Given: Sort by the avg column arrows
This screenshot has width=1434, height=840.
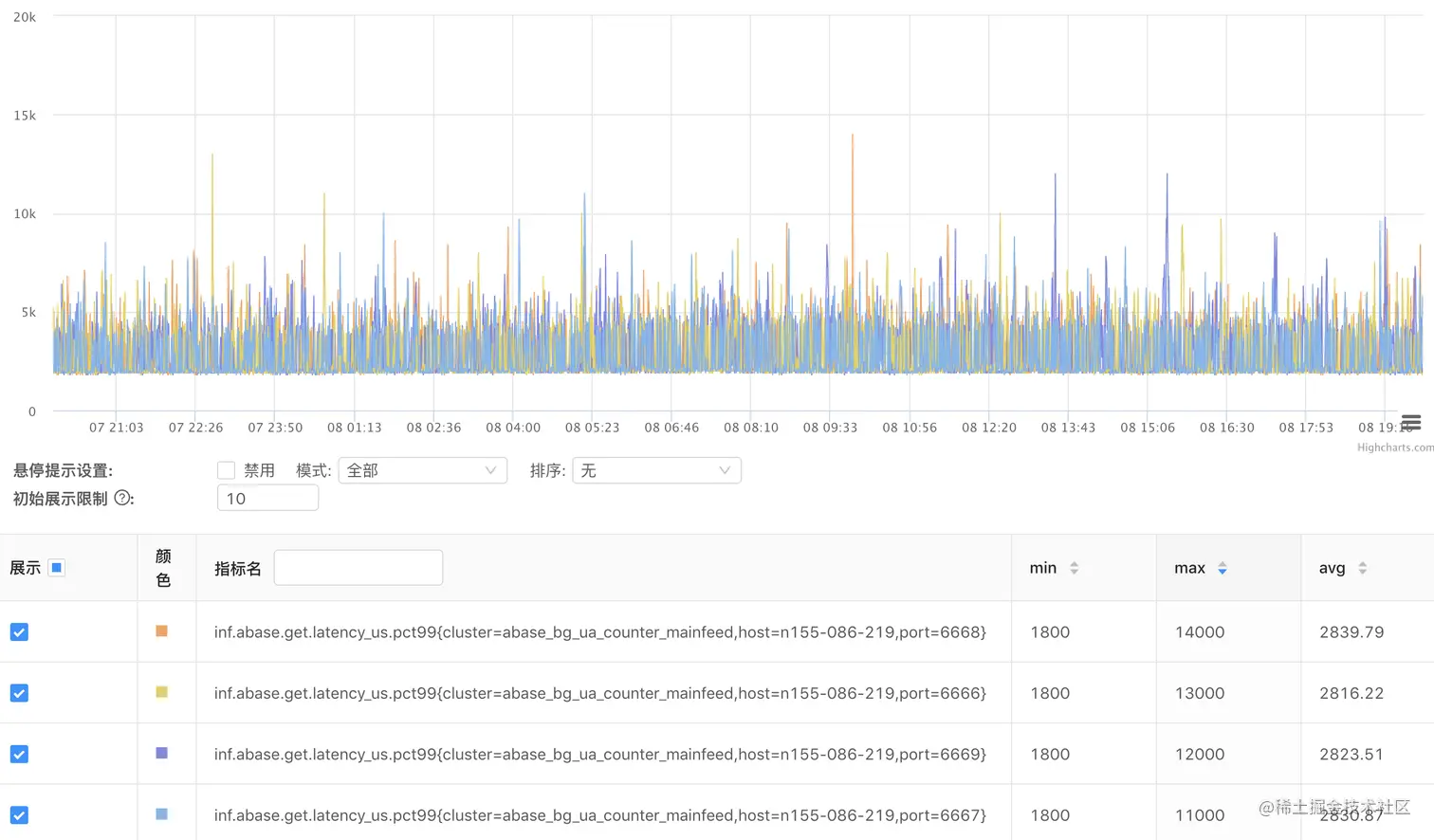Looking at the screenshot, I should coord(1363,568).
